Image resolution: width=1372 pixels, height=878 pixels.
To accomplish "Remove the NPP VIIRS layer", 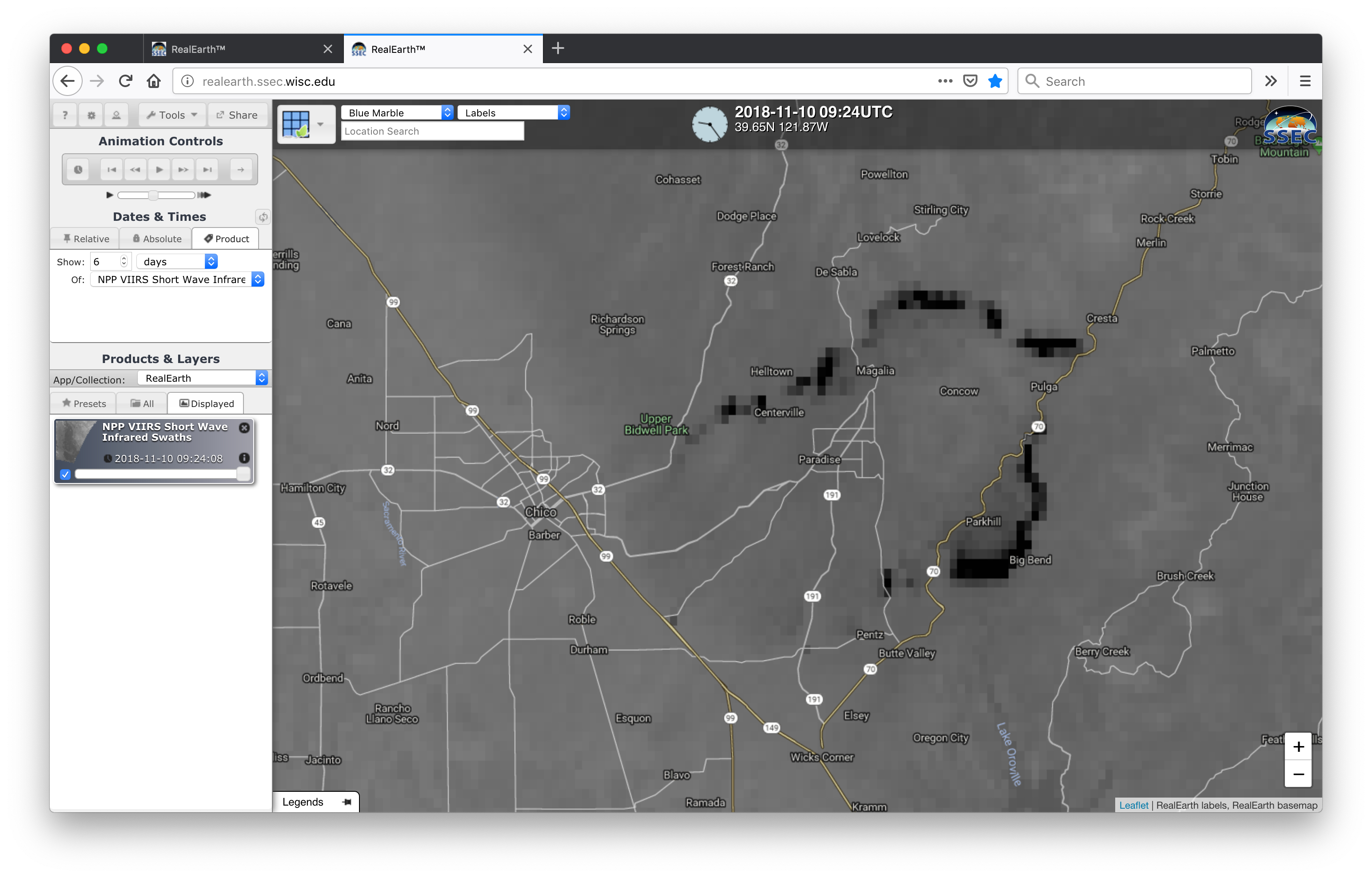I will coord(244,428).
